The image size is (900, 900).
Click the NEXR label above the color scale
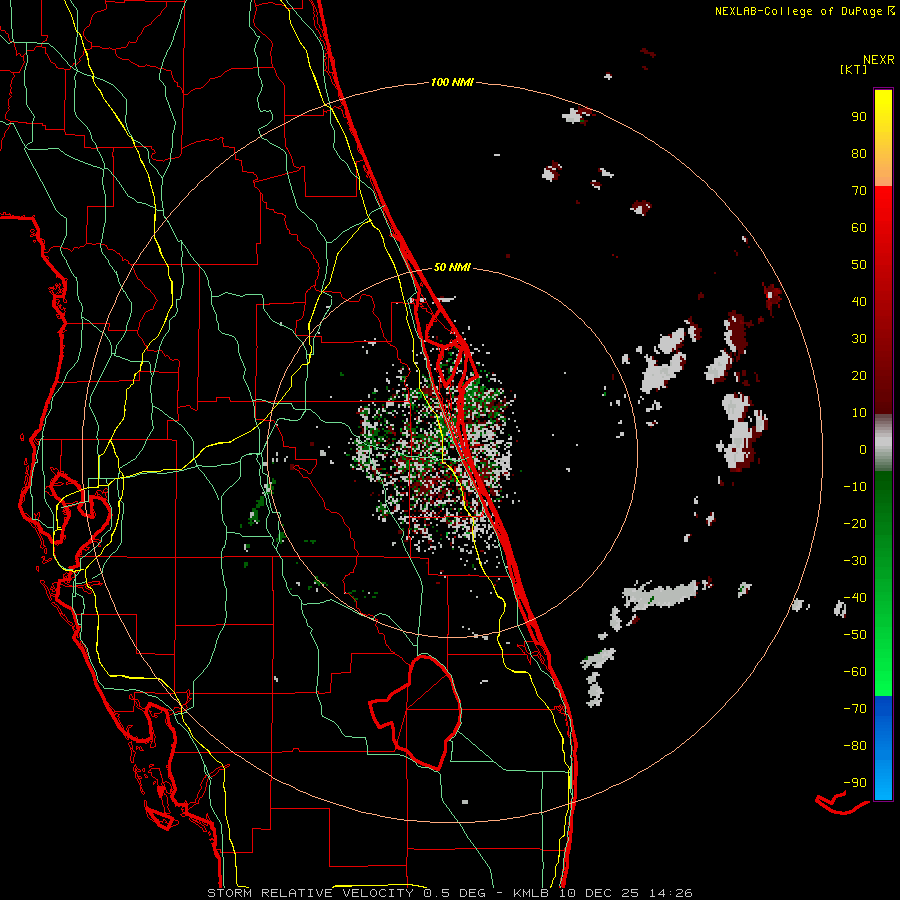(x=878, y=60)
